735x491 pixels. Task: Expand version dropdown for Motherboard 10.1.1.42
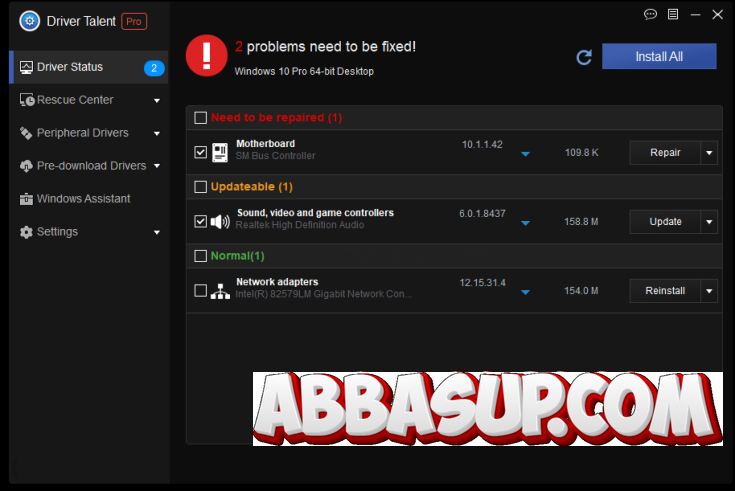525,154
